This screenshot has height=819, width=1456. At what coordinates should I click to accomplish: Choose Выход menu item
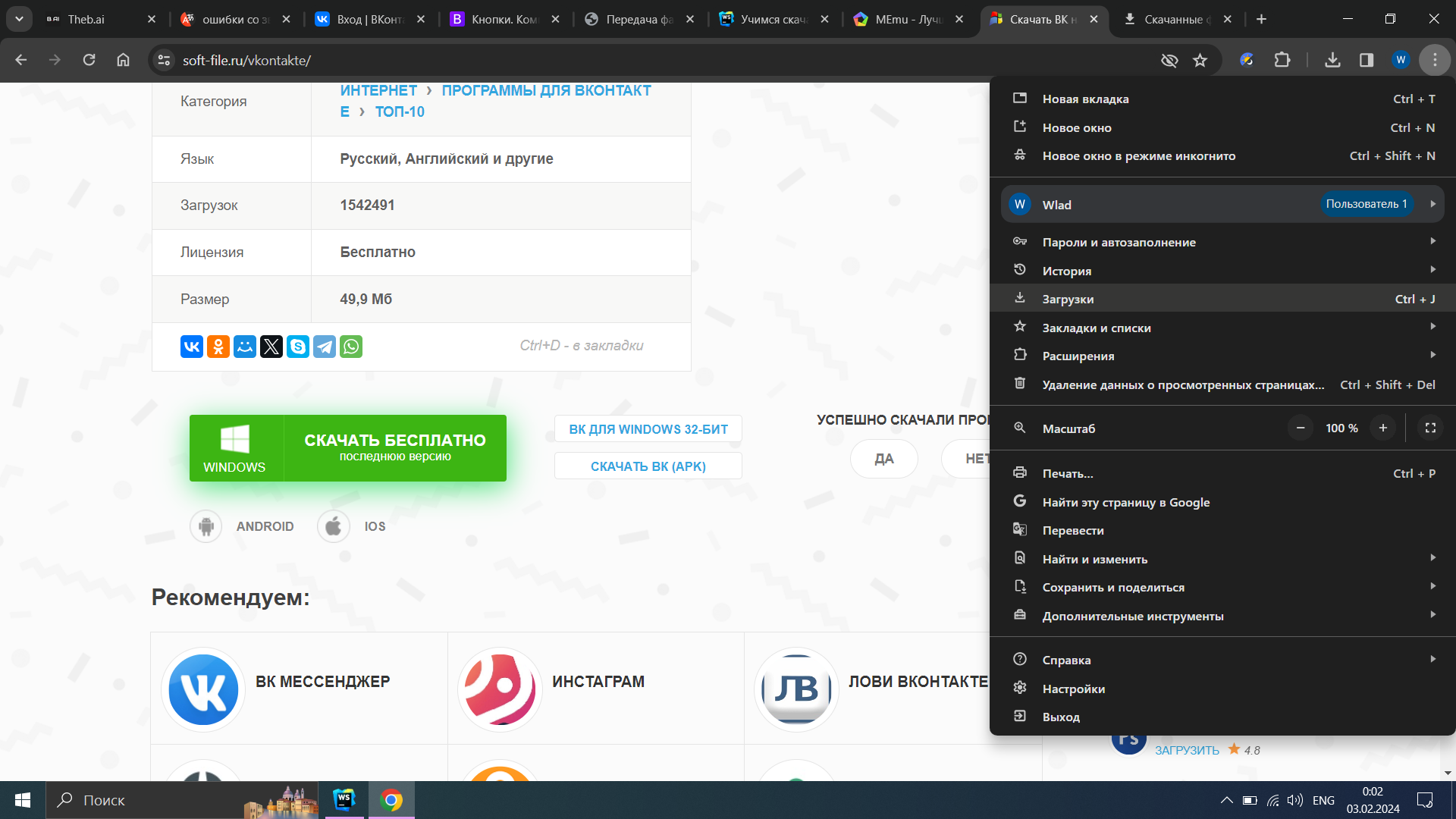coord(1222,717)
